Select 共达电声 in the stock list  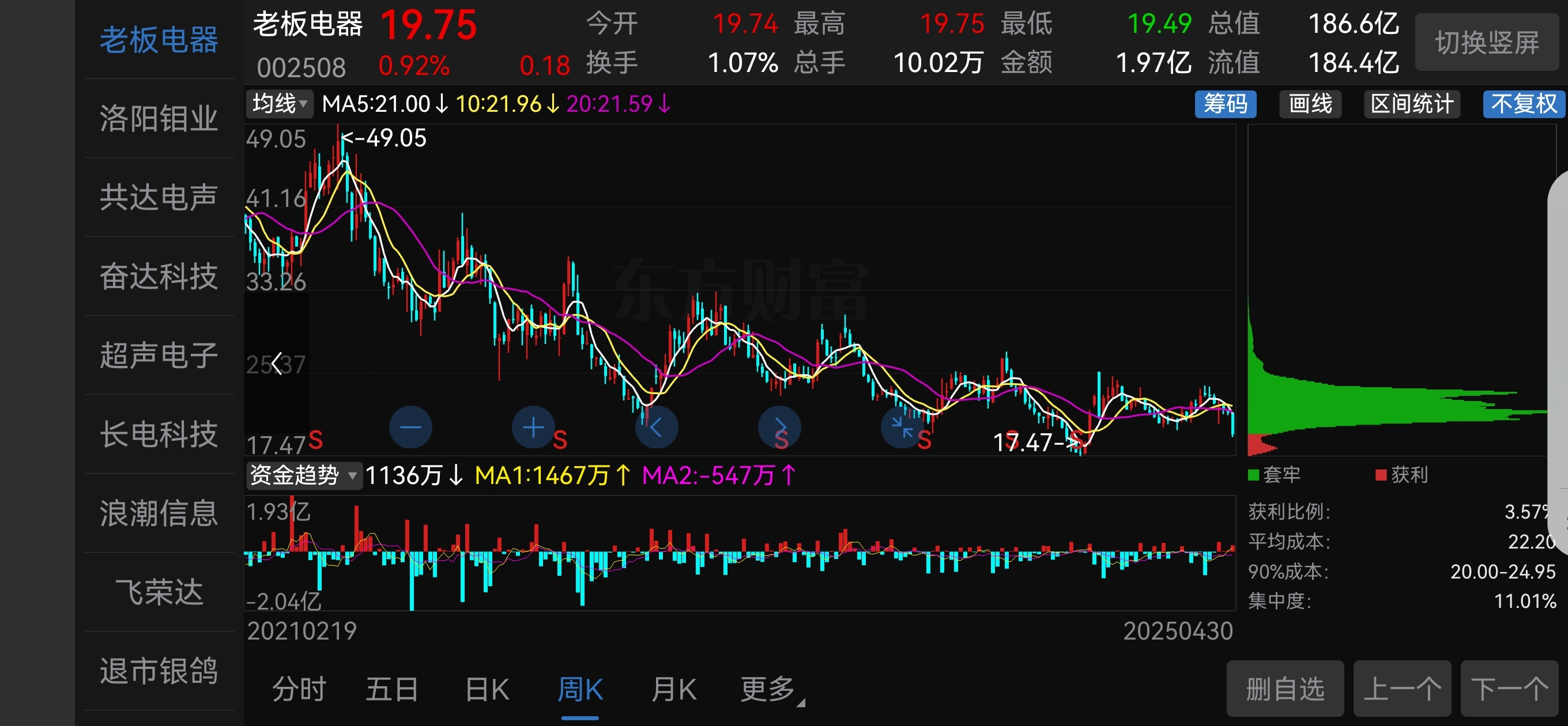point(159,197)
